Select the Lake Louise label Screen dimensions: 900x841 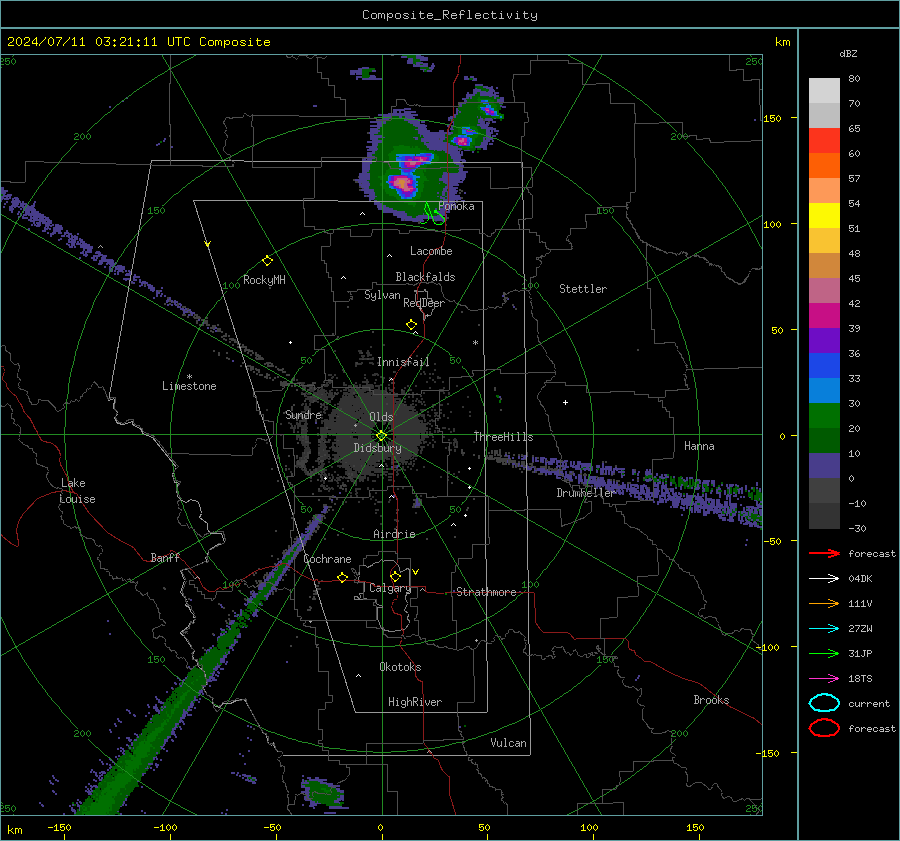click(77, 491)
